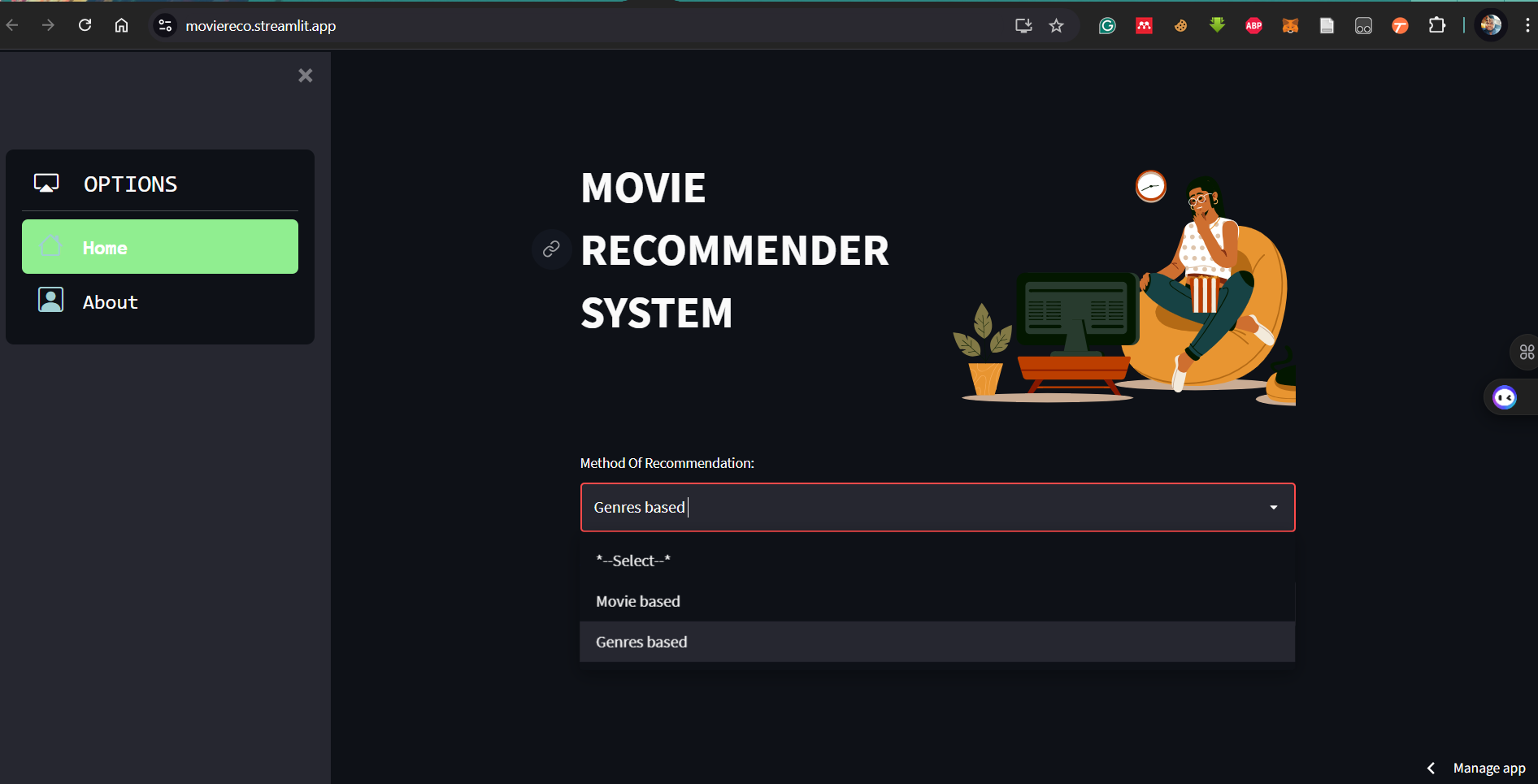The width and height of the screenshot is (1538, 784).
Task: Click the heading anchor link icon
Action: tap(551, 249)
